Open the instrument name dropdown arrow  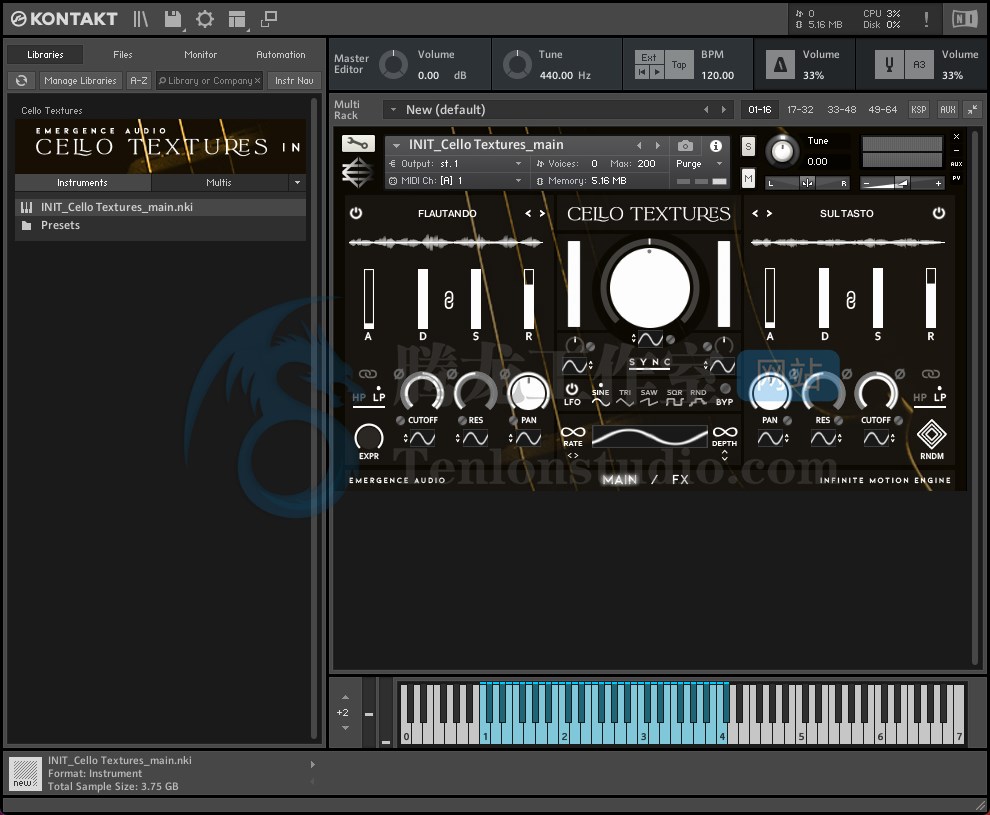397,145
